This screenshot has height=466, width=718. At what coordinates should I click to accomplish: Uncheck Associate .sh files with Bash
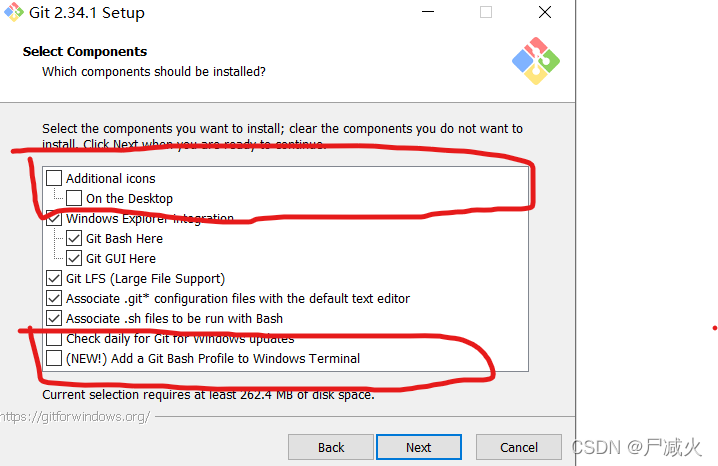click(54, 318)
